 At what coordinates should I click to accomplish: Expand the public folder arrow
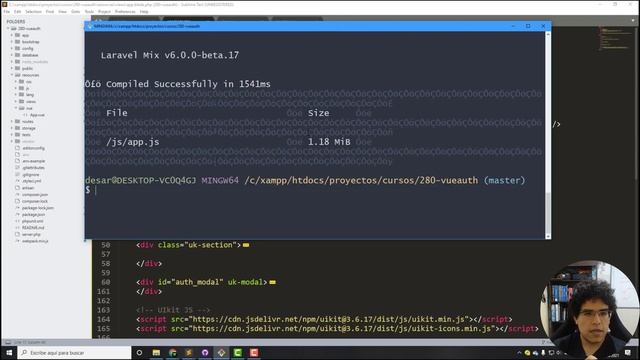pyautogui.click(x=12, y=68)
